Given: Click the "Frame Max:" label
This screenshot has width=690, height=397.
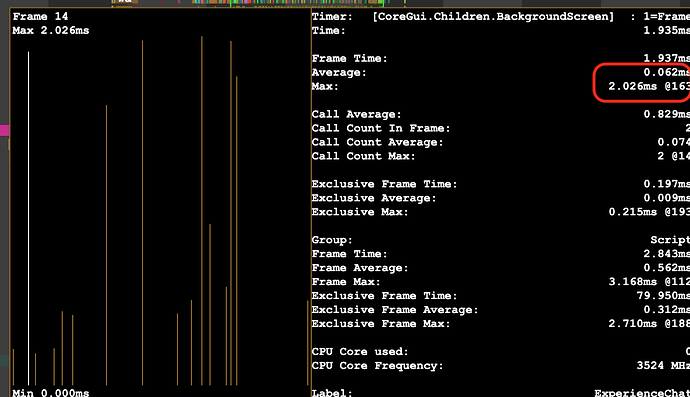Looking at the screenshot, I should pos(346,282).
